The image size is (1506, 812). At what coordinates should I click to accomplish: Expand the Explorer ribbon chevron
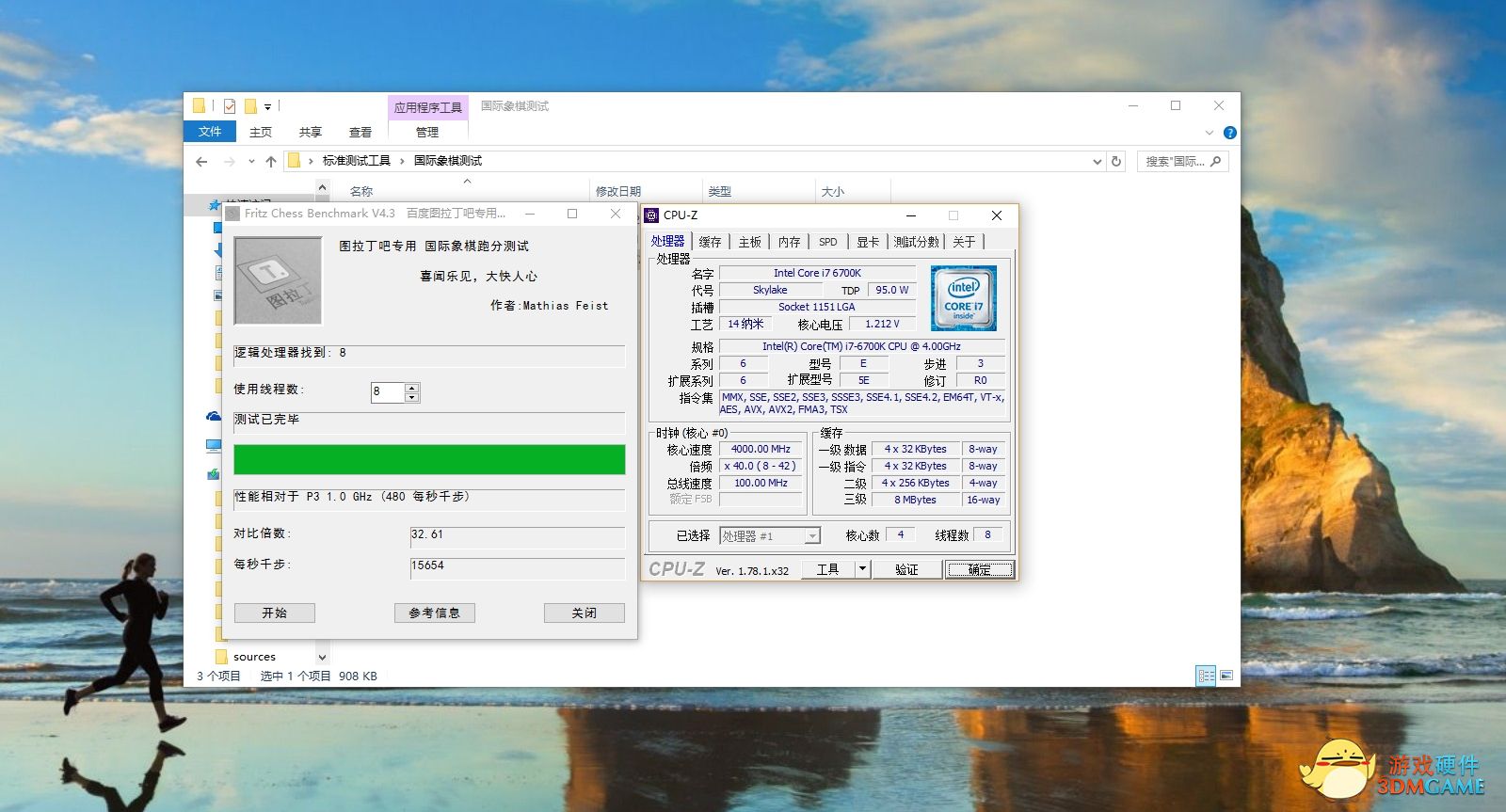tap(1210, 133)
